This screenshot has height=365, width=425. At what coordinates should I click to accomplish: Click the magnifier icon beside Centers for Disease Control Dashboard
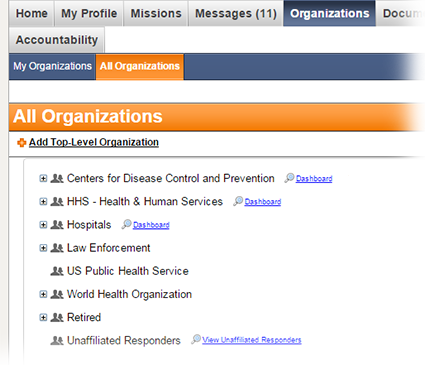[289, 178]
